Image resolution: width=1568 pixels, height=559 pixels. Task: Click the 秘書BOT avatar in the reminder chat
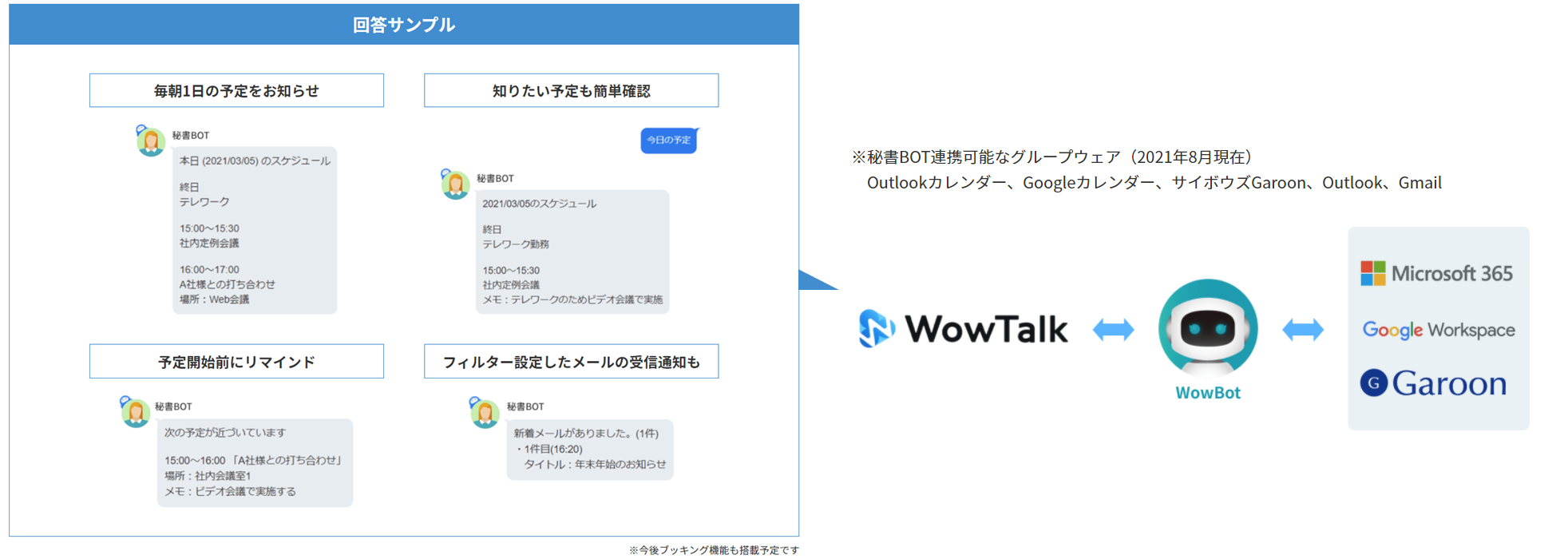[x=135, y=412]
